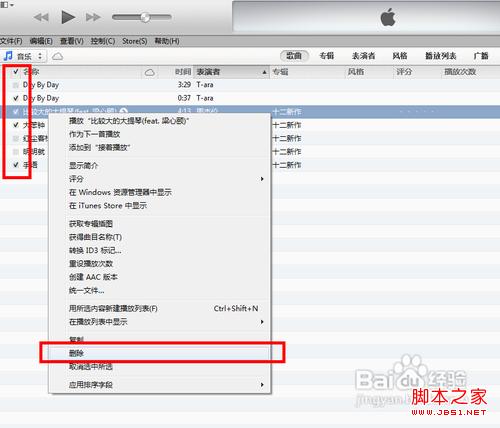Switch to the 广播 tab
Image resolution: width=500 pixels, height=428 pixels.
pos(481,56)
